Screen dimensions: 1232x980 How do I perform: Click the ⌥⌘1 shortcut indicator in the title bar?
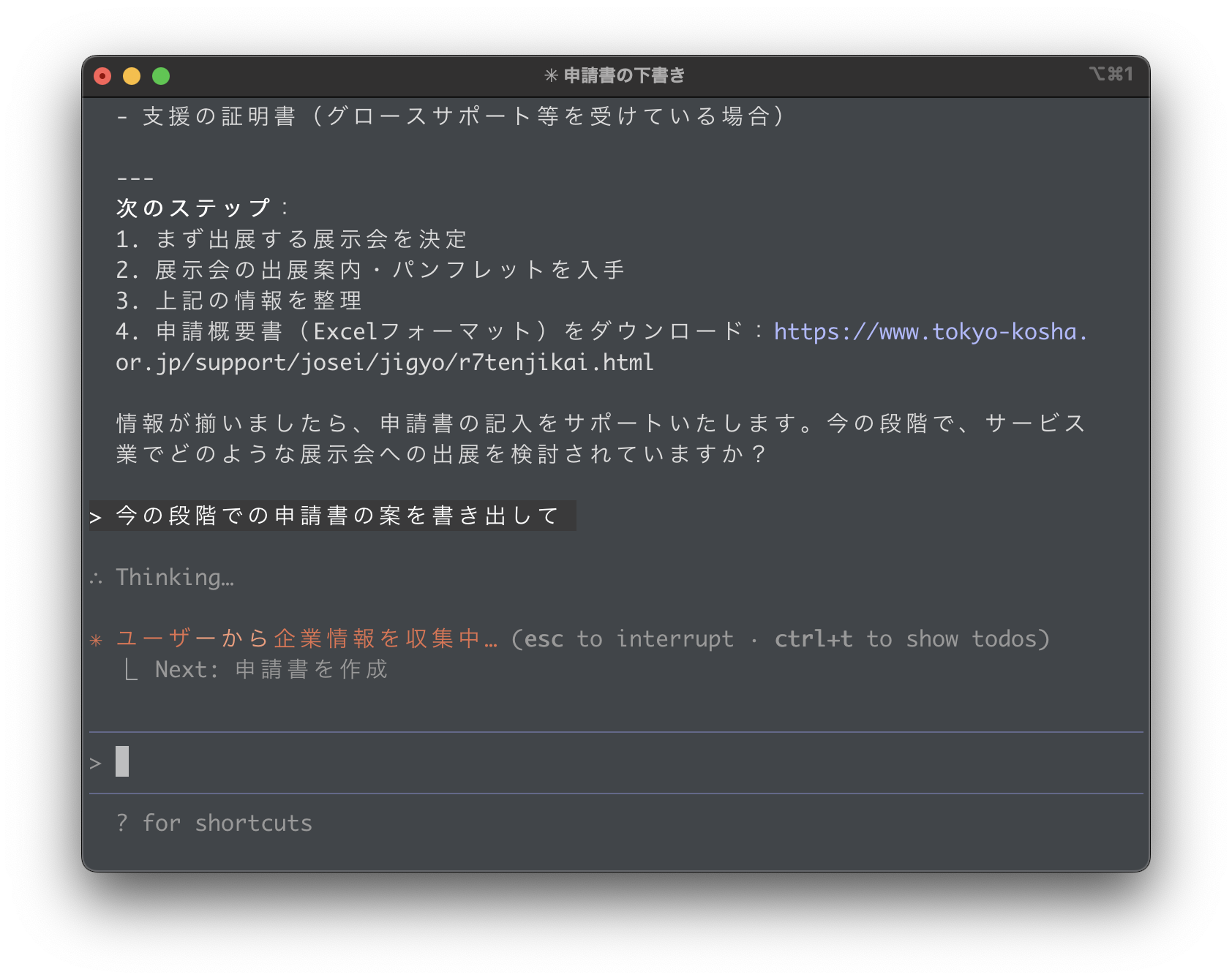[x=1111, y=74]
